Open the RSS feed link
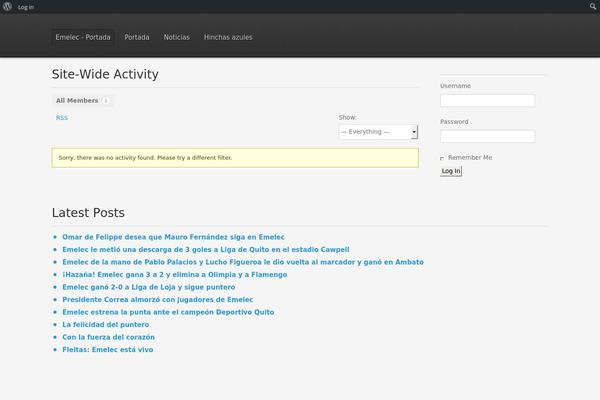Screen dimensions: 600x400 point(62,118)
